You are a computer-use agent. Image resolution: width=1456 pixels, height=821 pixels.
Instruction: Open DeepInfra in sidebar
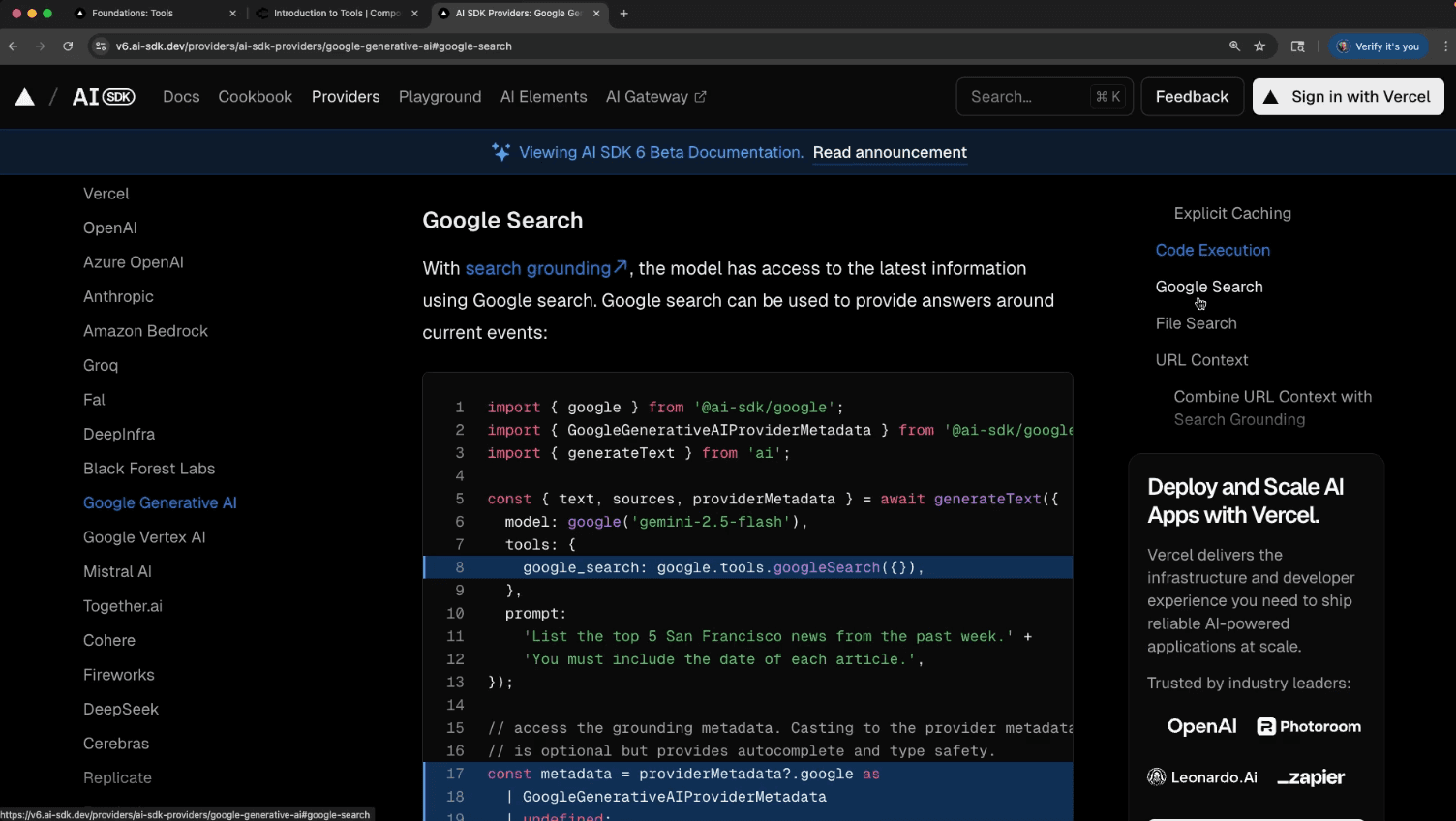pos(119,434)
